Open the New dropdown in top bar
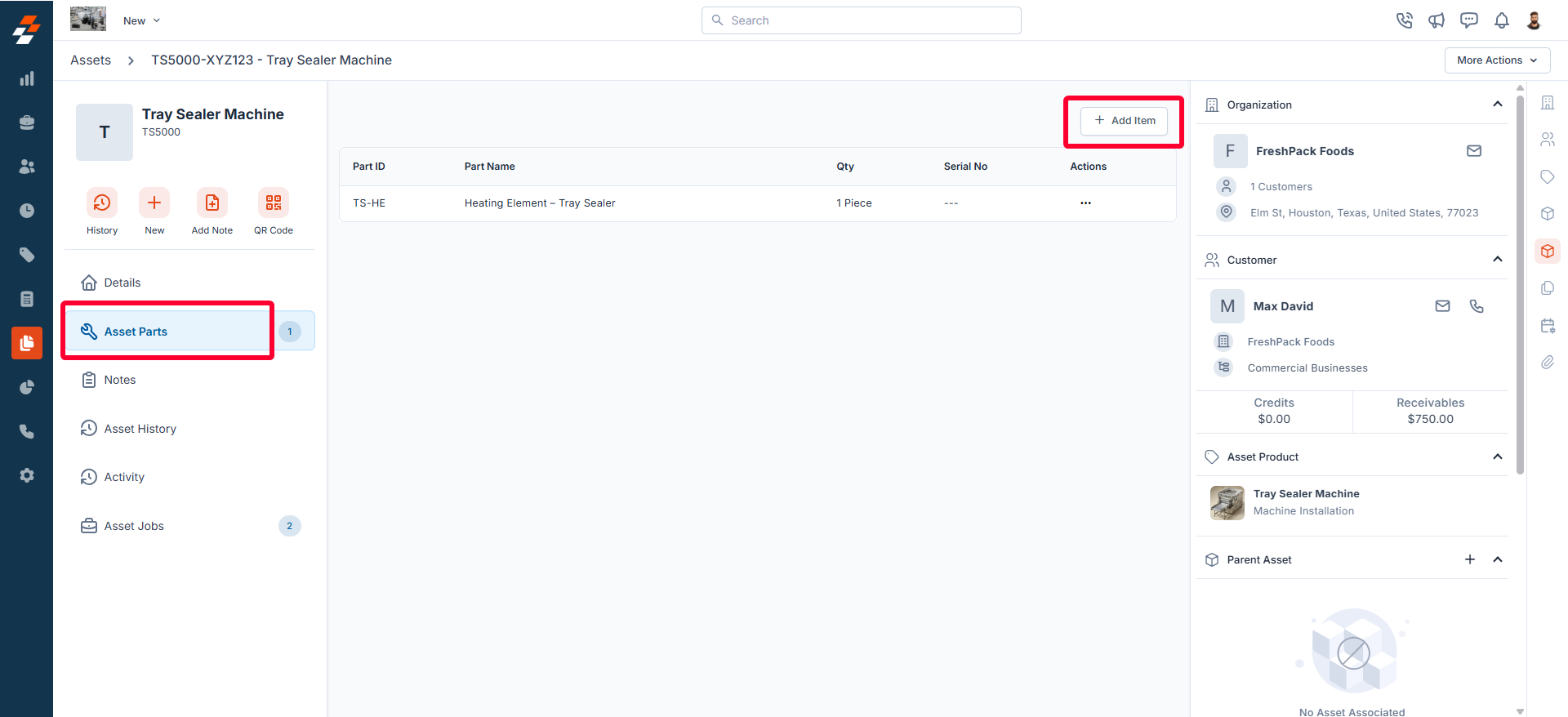Viewport: 1568px width, 717px height. coord(141,20)
